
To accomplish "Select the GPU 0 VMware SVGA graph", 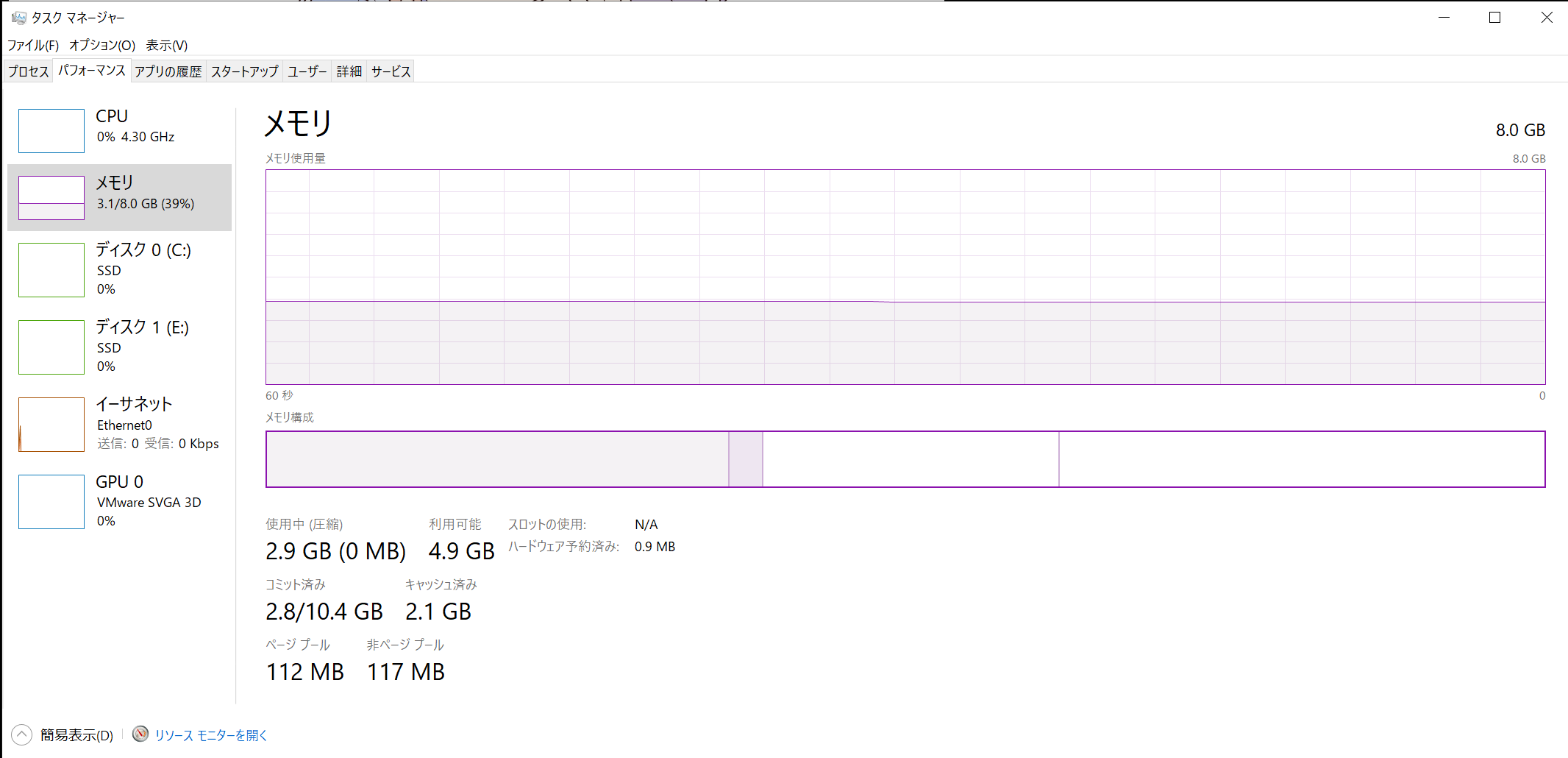I will [51, 502].
